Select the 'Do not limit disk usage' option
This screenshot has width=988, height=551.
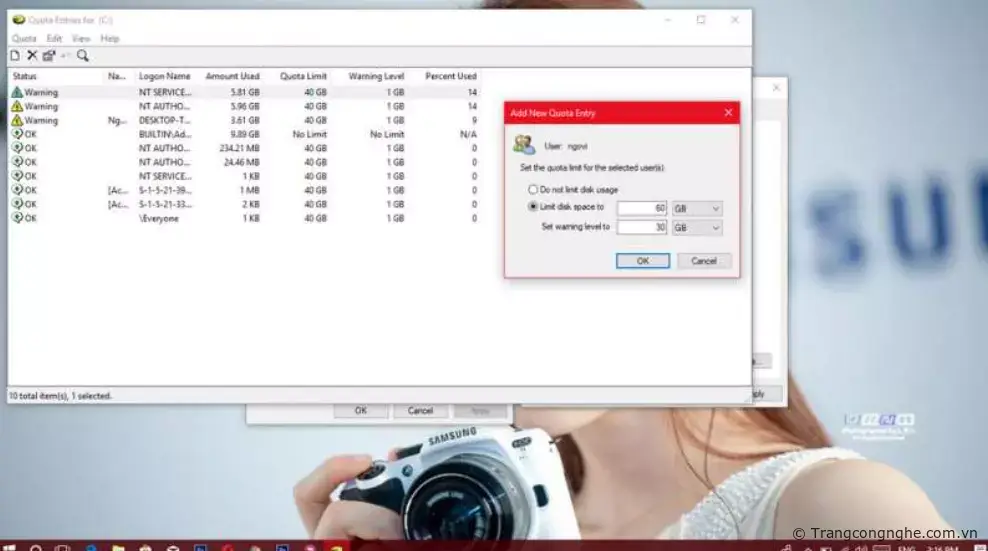tap(533, 189)
